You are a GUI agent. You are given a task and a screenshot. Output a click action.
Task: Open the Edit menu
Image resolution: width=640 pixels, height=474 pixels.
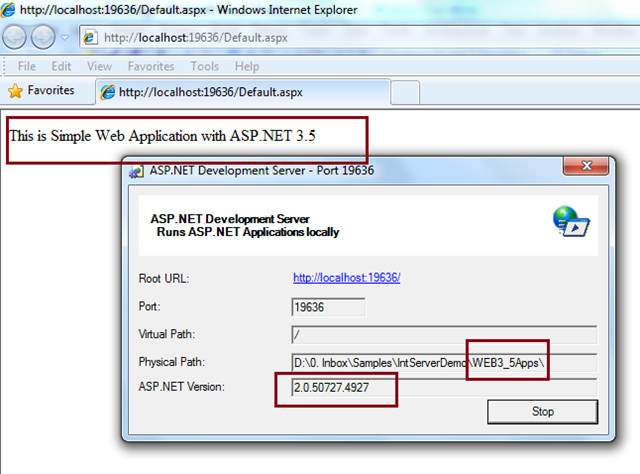61,66
